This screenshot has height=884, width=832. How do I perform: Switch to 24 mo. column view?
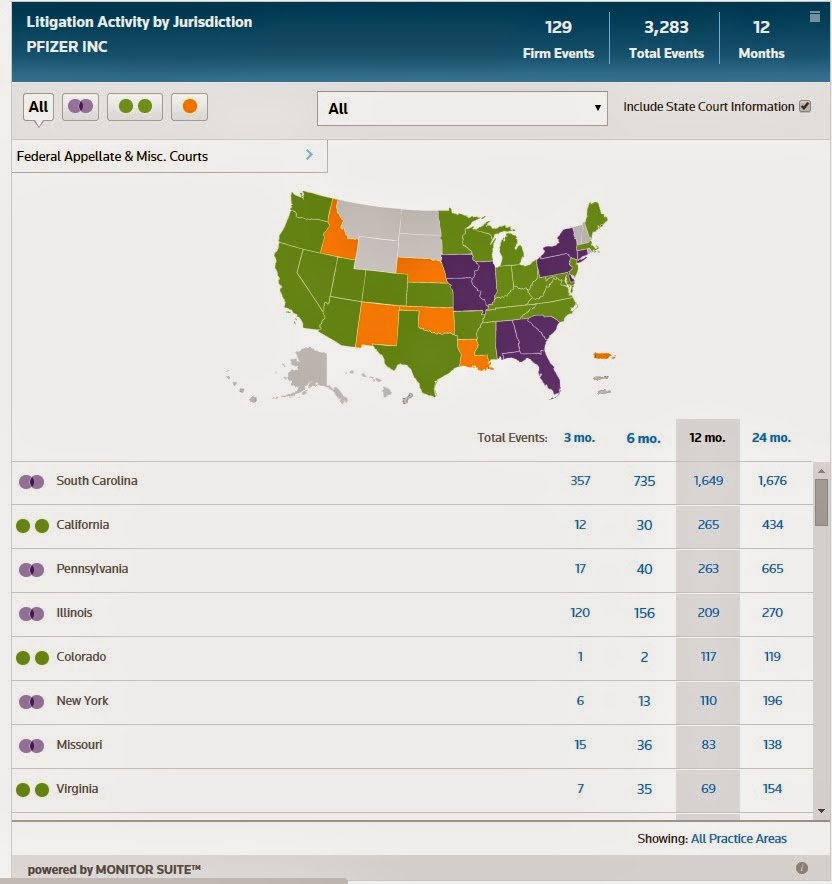771,438
